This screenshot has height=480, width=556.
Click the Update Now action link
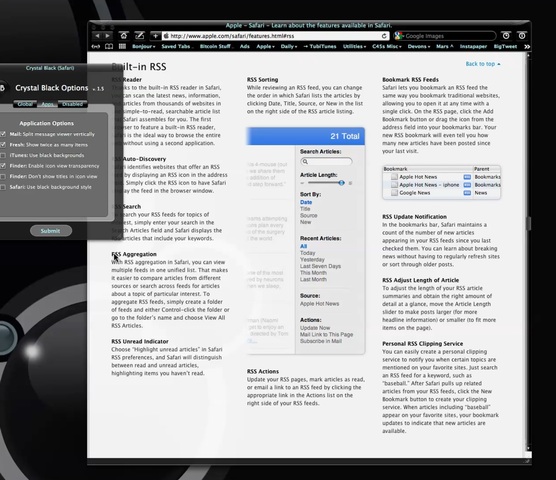(x=315, y=328)
